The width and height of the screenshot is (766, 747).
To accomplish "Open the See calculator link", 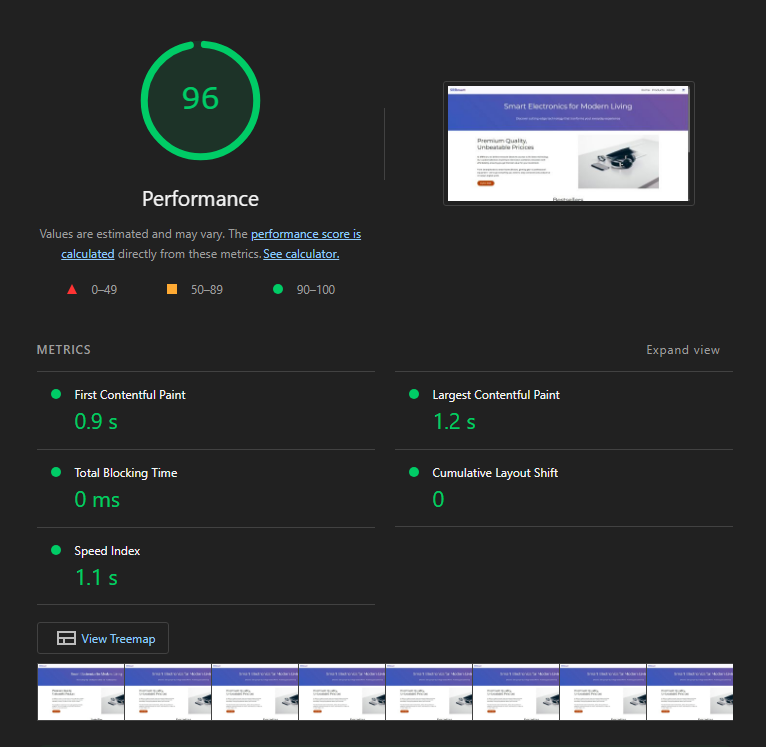I will 301,254.
